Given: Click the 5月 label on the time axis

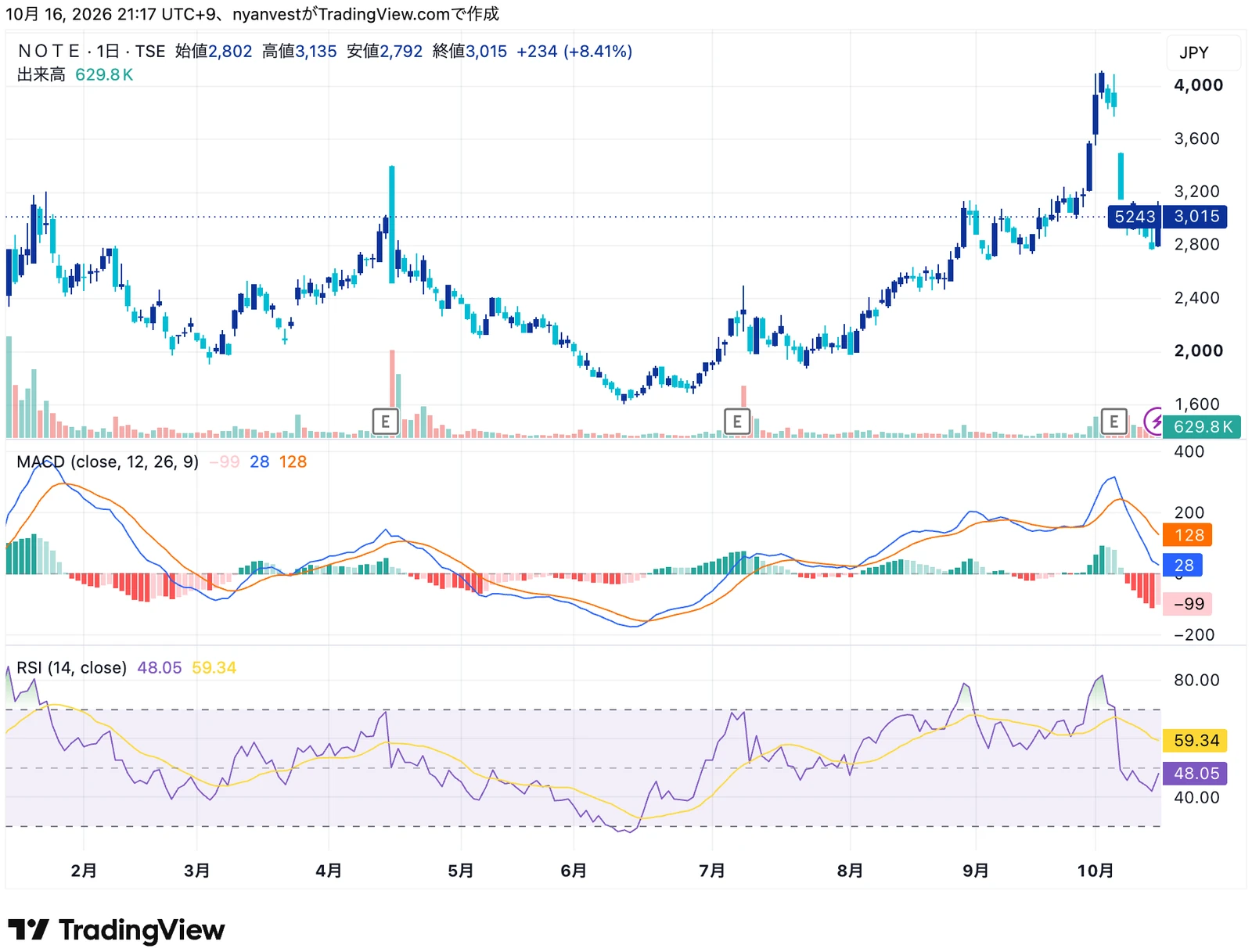Looking at the screenshot, I should [461, 871].
